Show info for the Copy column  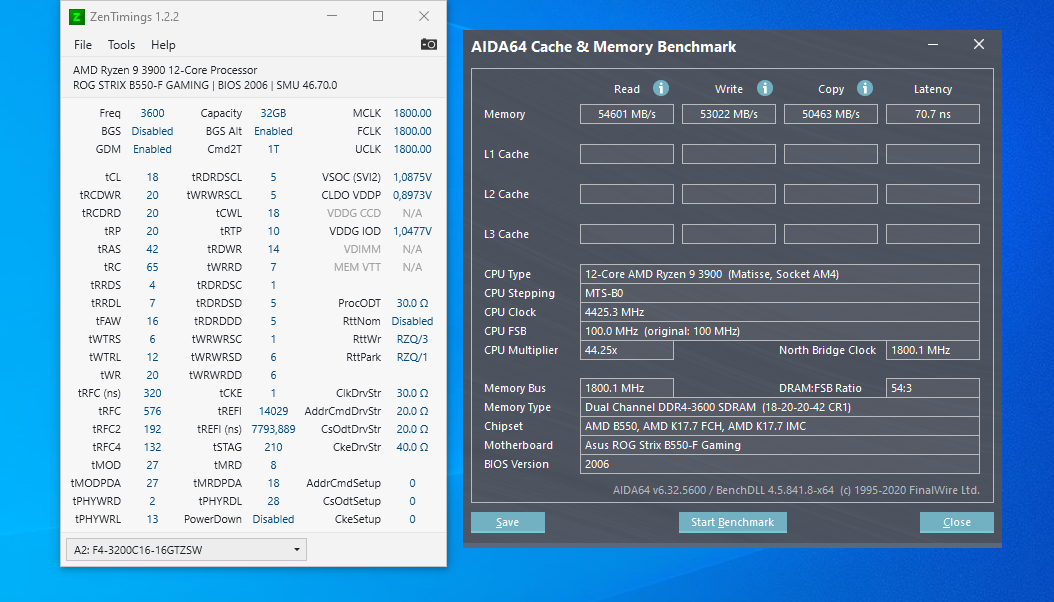pos(865,88)
